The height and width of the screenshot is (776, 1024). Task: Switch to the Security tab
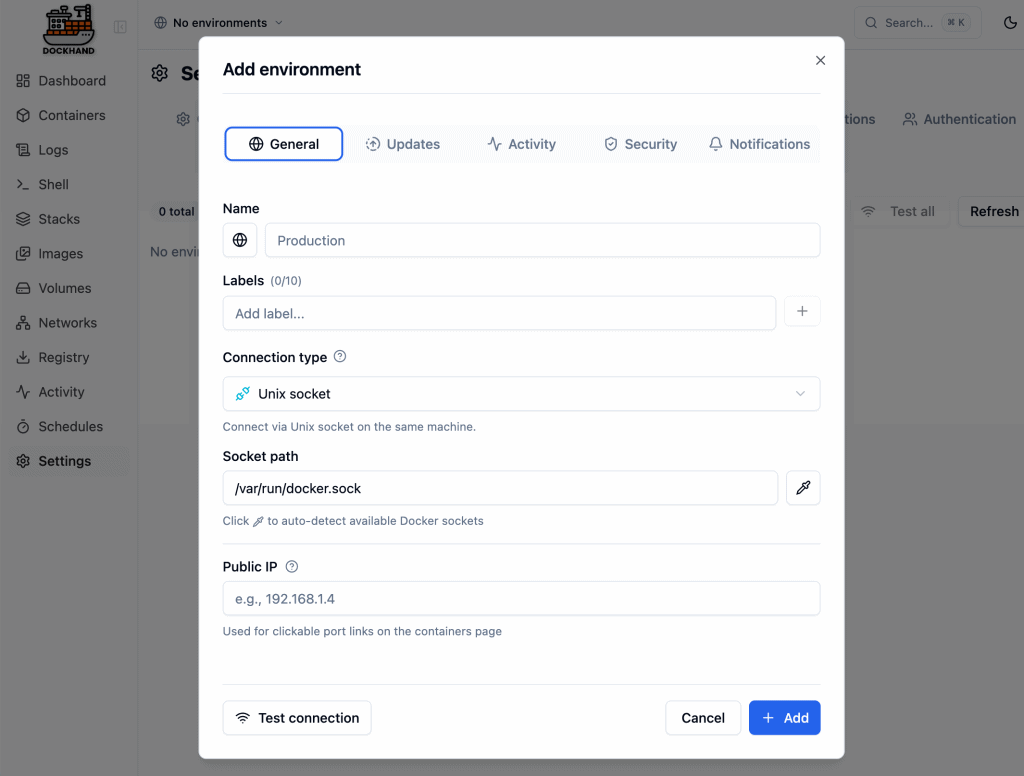(640, 144)
